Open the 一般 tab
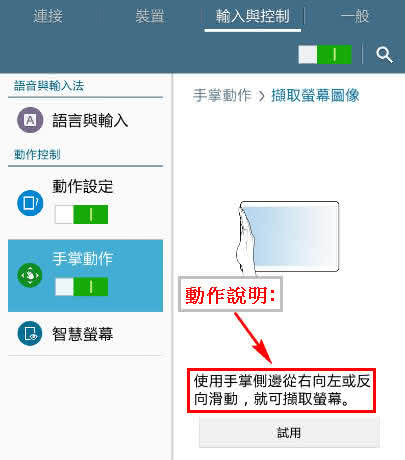405x460 pixels. [355, 16]
